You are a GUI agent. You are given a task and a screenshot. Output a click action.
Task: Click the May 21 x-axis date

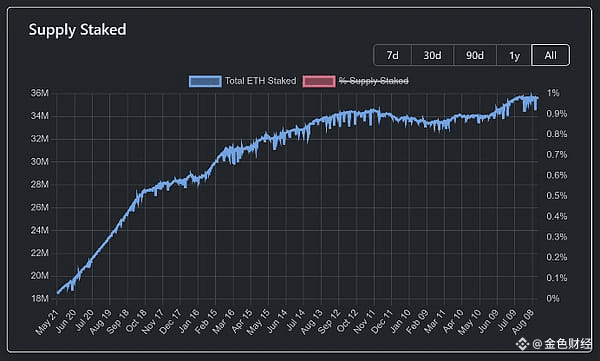click(47, 322)
